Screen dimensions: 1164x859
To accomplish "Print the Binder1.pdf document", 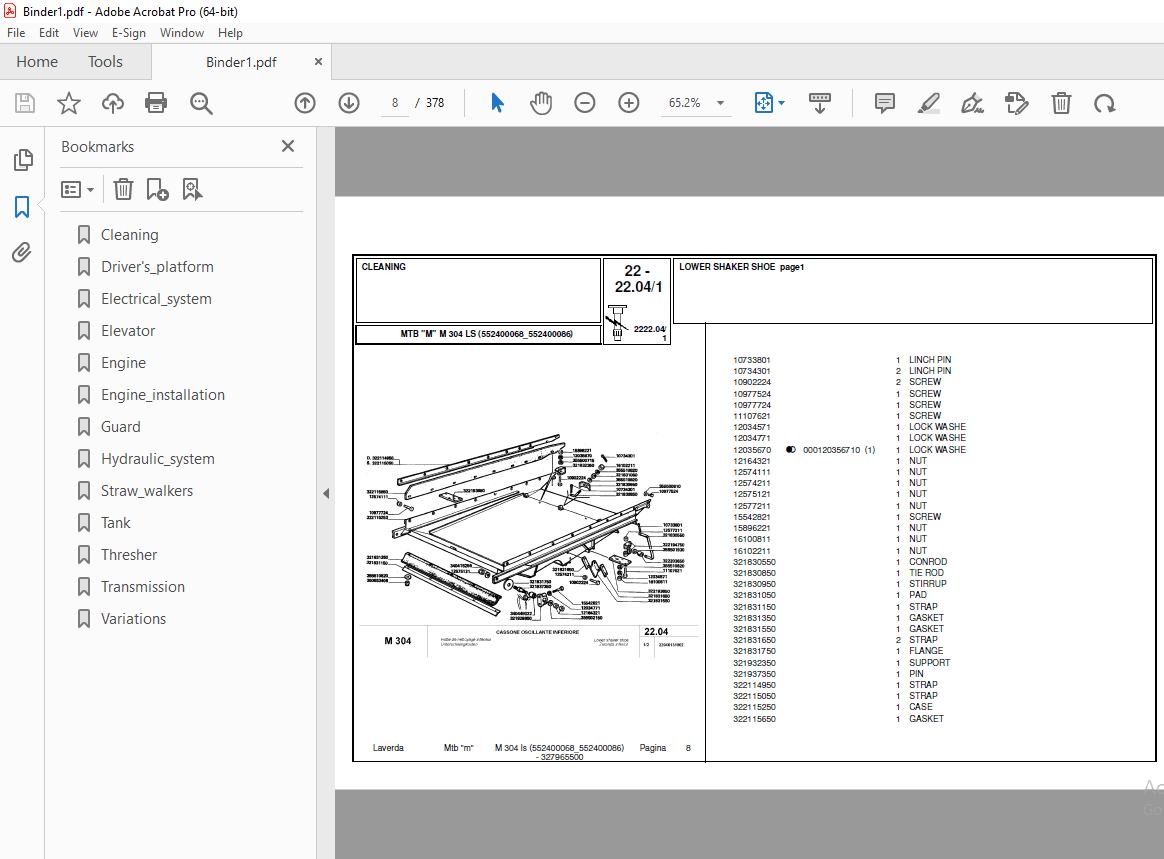I will click(x=156, y=103).
